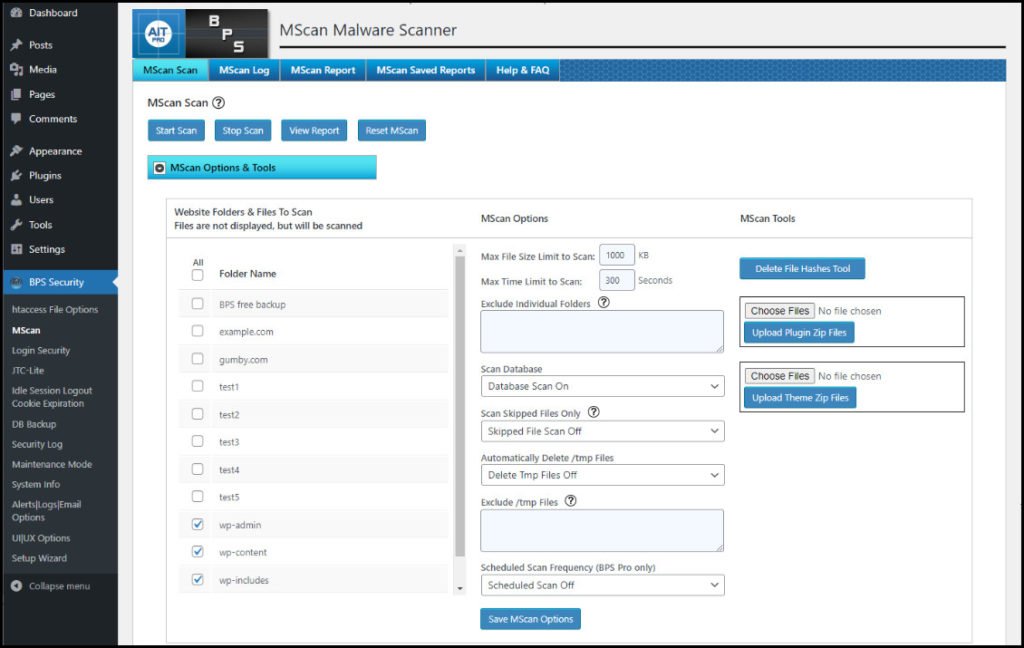Click the Max File Size Limit field
This screenshot has height=648, width=1024.
click(616, 256)
